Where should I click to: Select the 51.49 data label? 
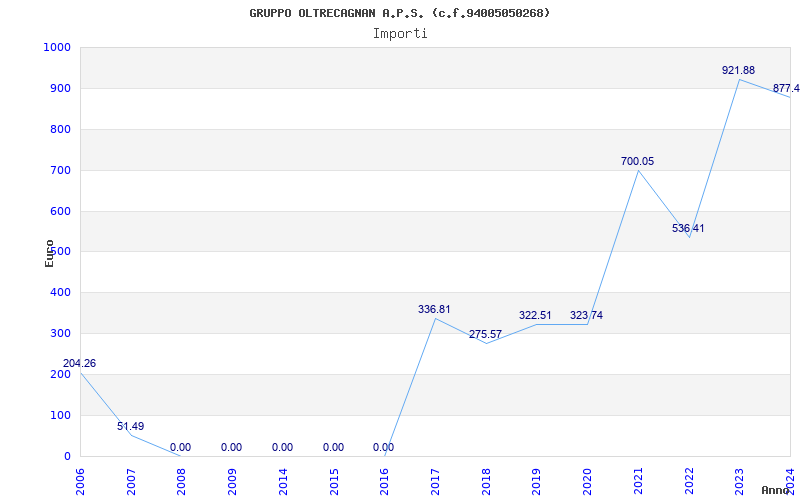(131, 427)
